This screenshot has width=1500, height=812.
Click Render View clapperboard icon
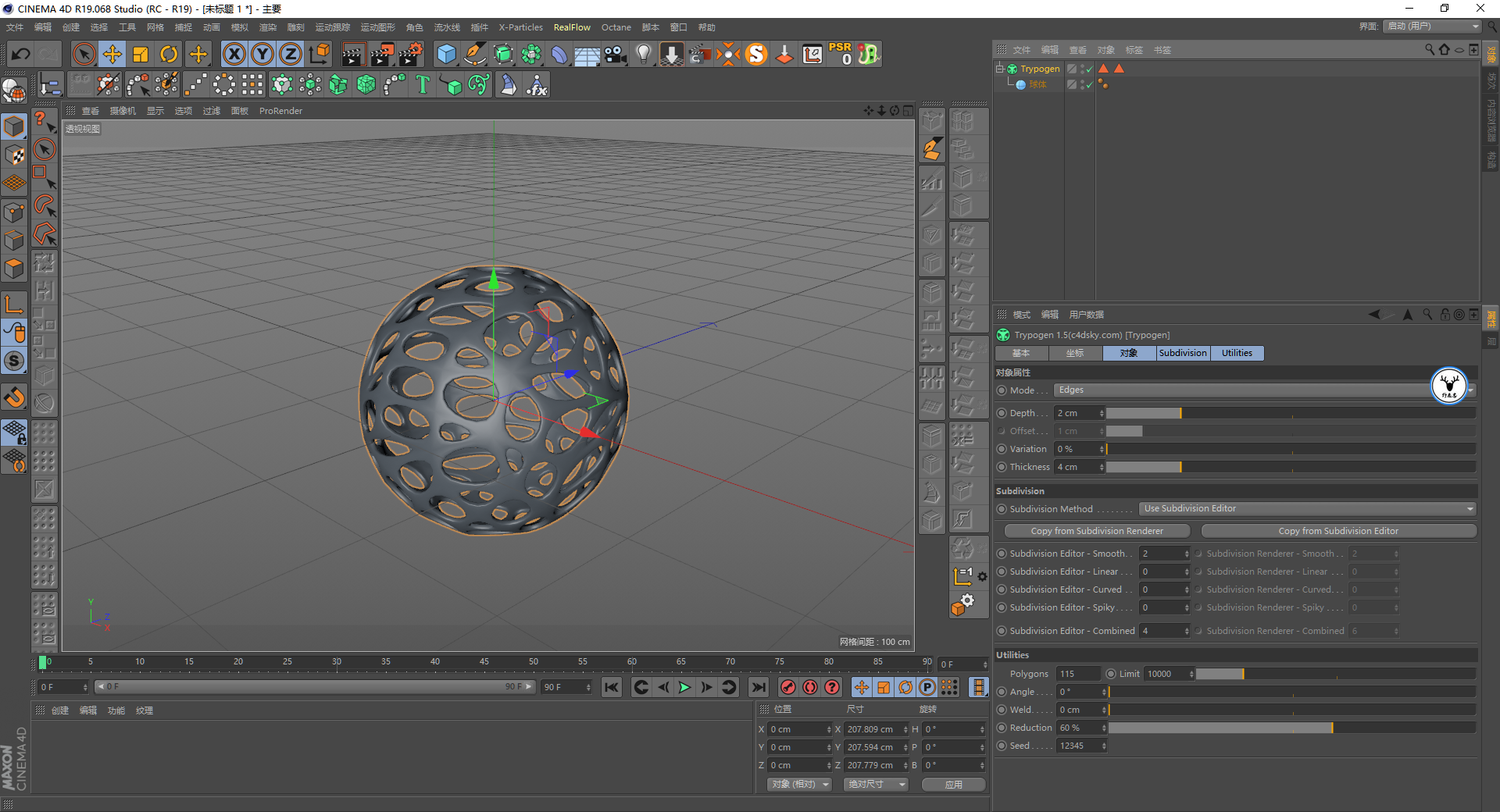[353, 54]
